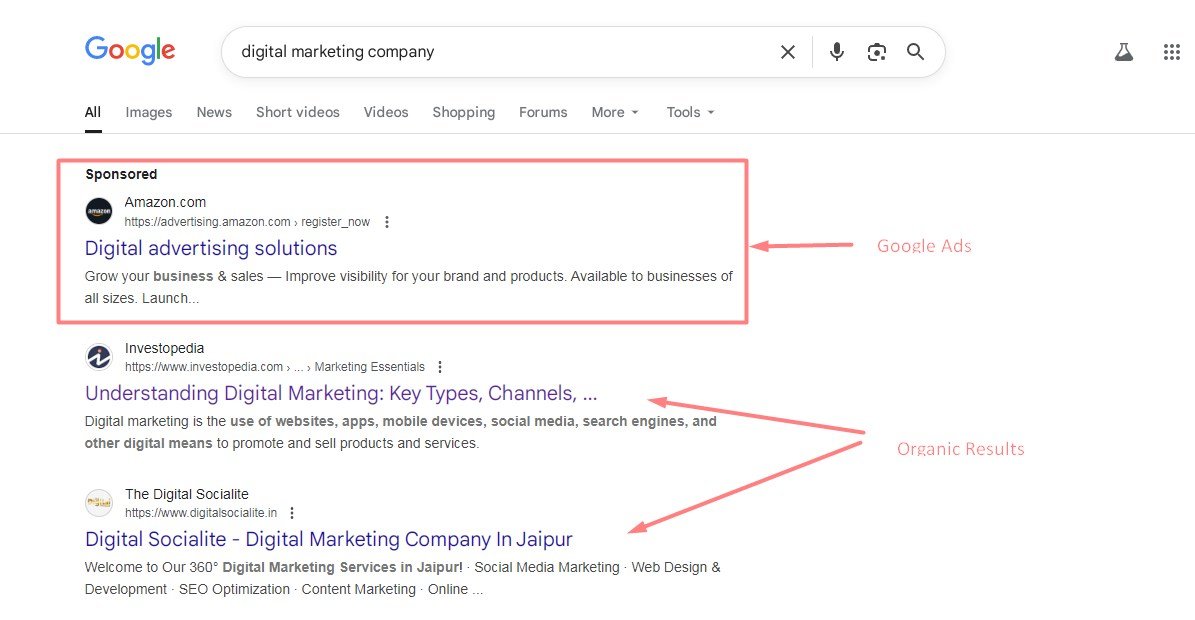This screenshot has height=620, width=1195.
Task: Open options menu for Amazon ad
Action: click(387, 222)
